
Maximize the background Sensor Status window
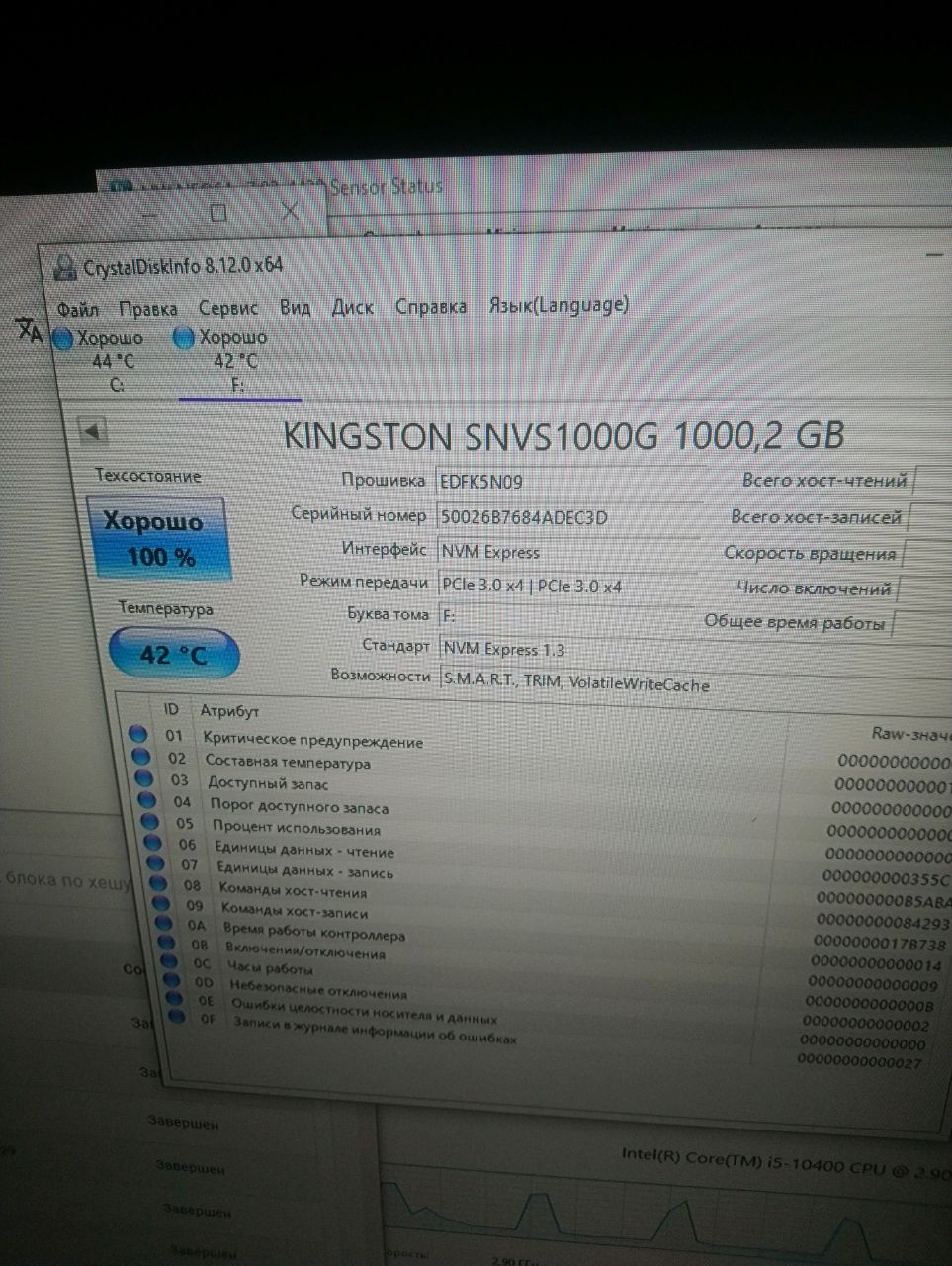[x=218, y=212]
